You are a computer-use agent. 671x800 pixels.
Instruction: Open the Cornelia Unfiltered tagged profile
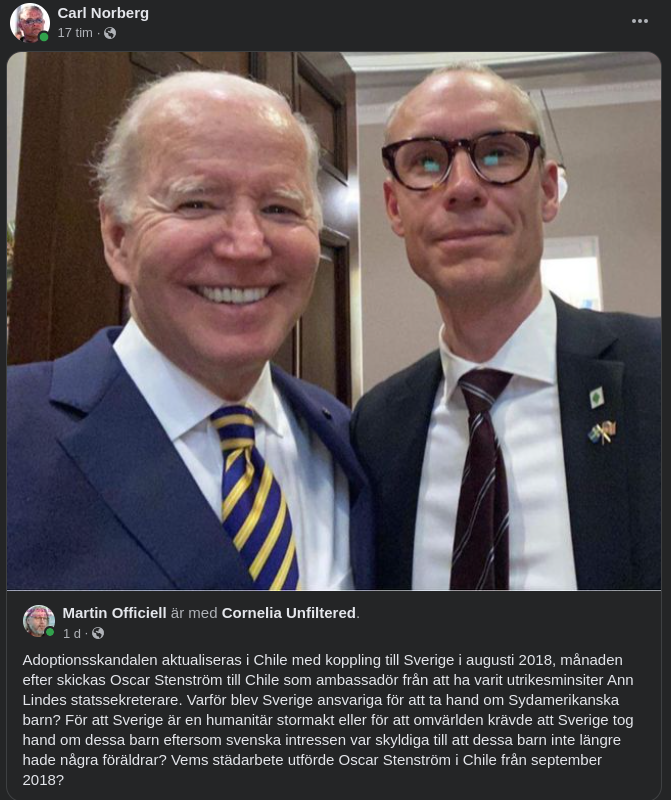point(288,613)
